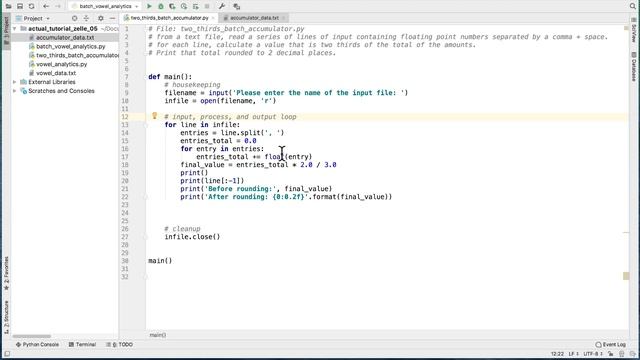Open the Terminal tool window
The height and width of the screenshot is (360, 640).
coord(82,344)
